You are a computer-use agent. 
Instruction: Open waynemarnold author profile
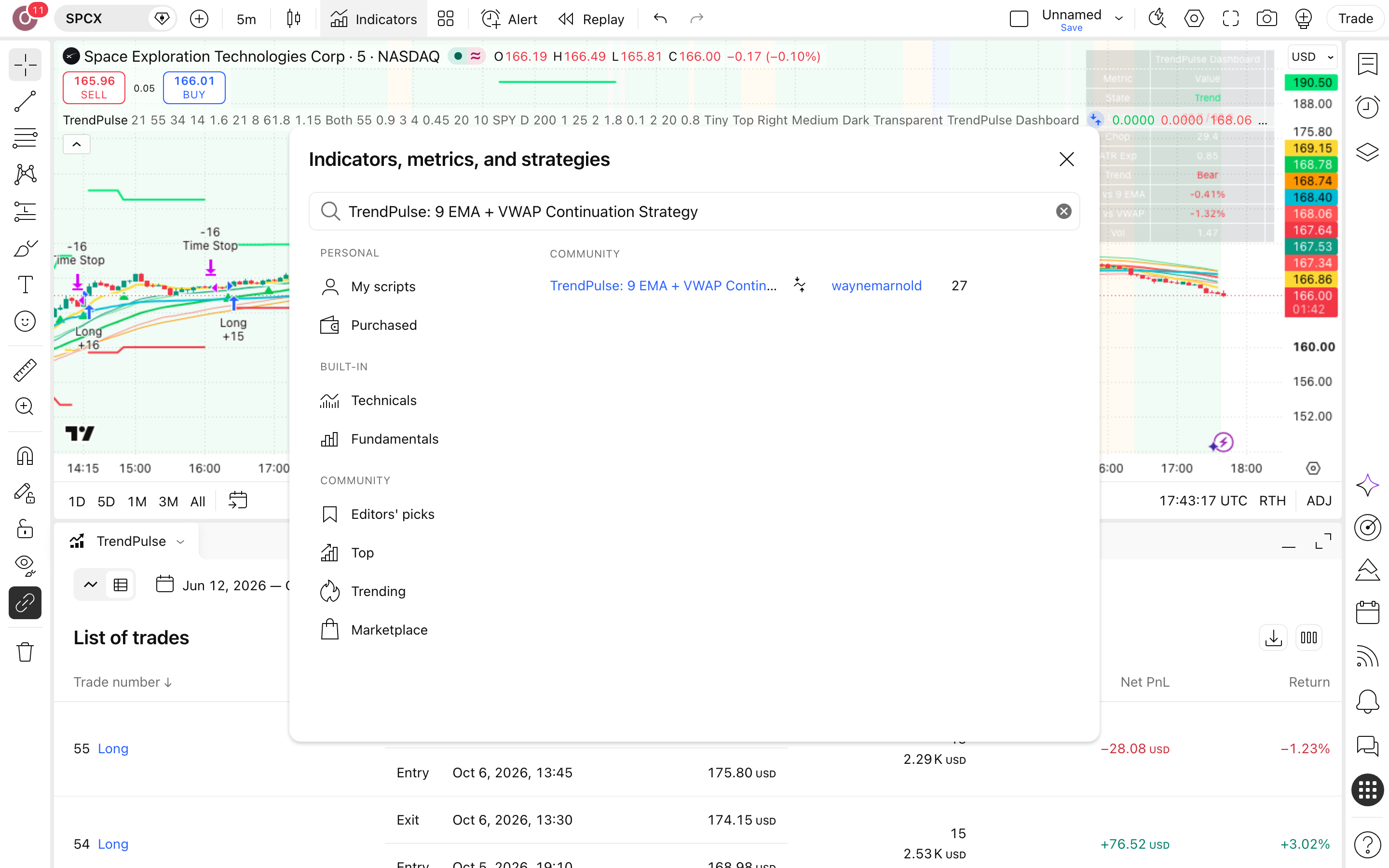pos(876,286)
